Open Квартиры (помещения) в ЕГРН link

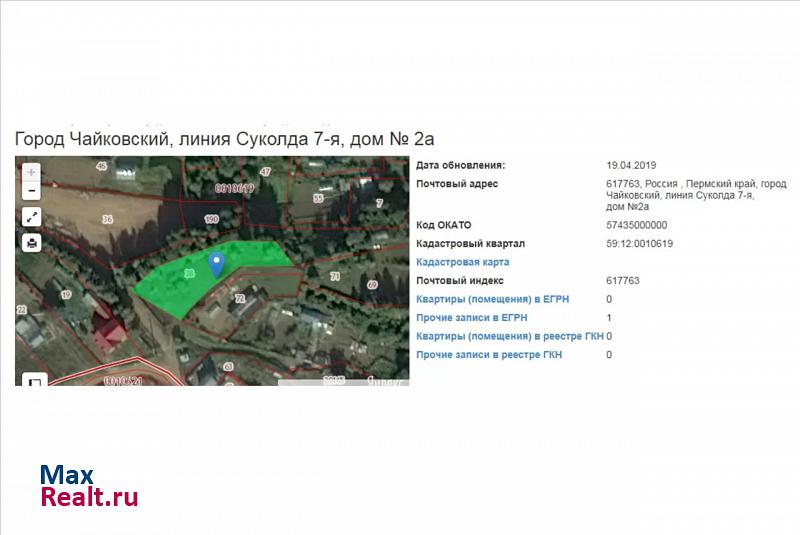[x=492, y=299]
